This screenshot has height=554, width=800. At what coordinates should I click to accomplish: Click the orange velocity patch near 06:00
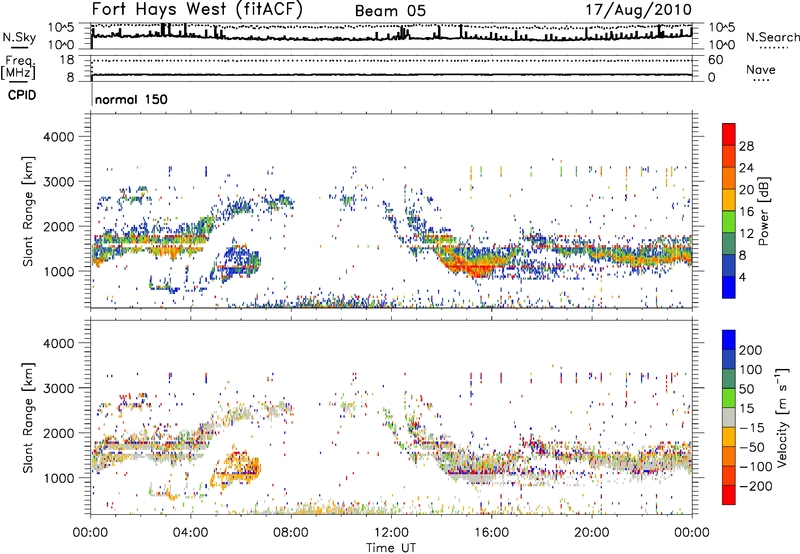click(237, 466)
